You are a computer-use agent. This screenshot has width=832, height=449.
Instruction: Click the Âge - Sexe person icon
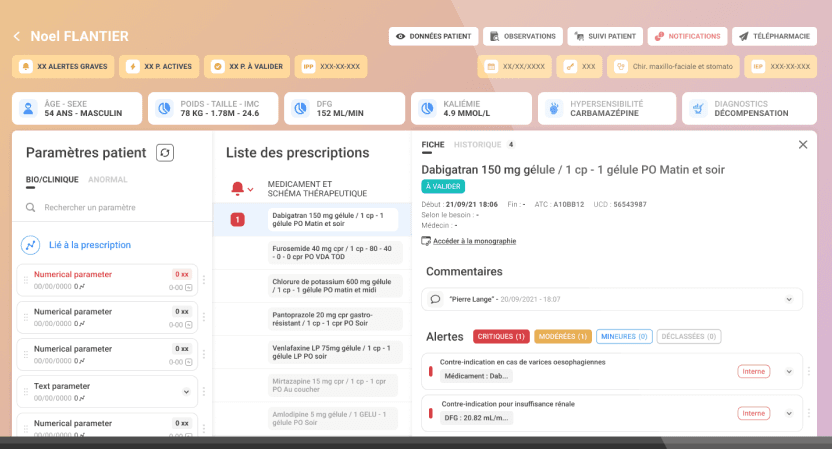point(28,108)
